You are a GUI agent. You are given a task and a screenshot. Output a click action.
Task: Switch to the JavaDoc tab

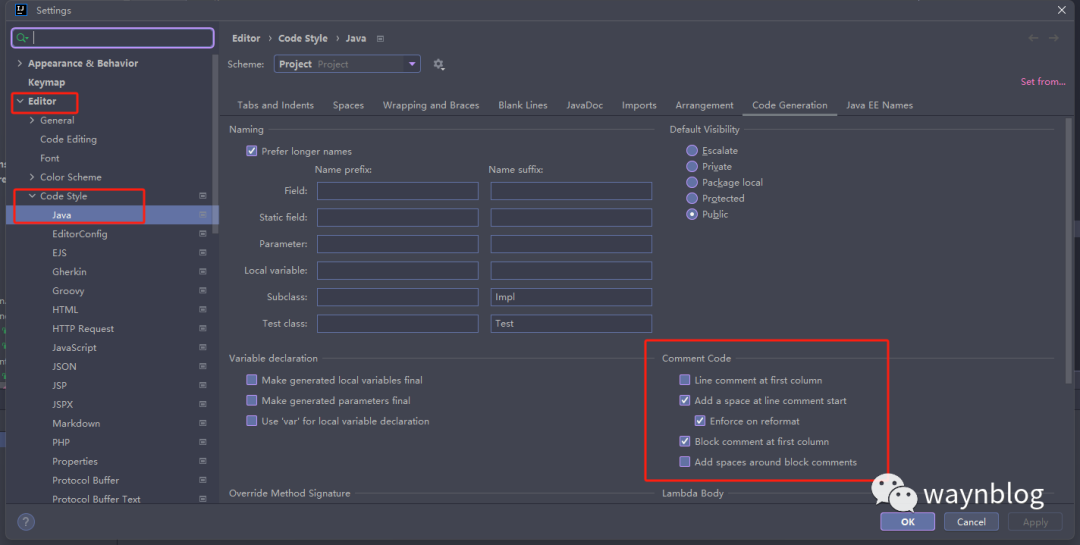585,105
